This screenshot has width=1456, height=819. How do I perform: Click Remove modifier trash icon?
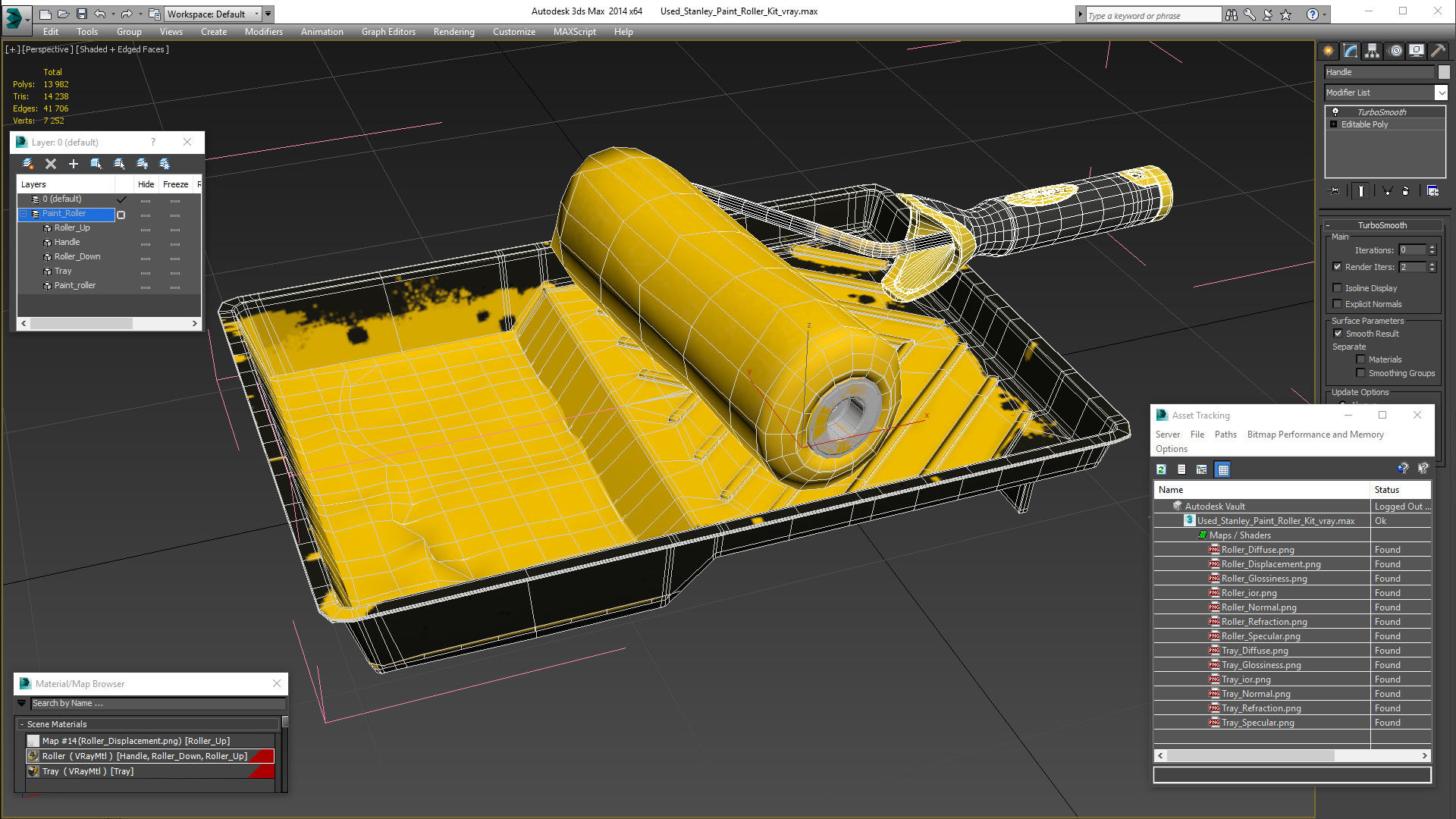(x=1405, y=191)
